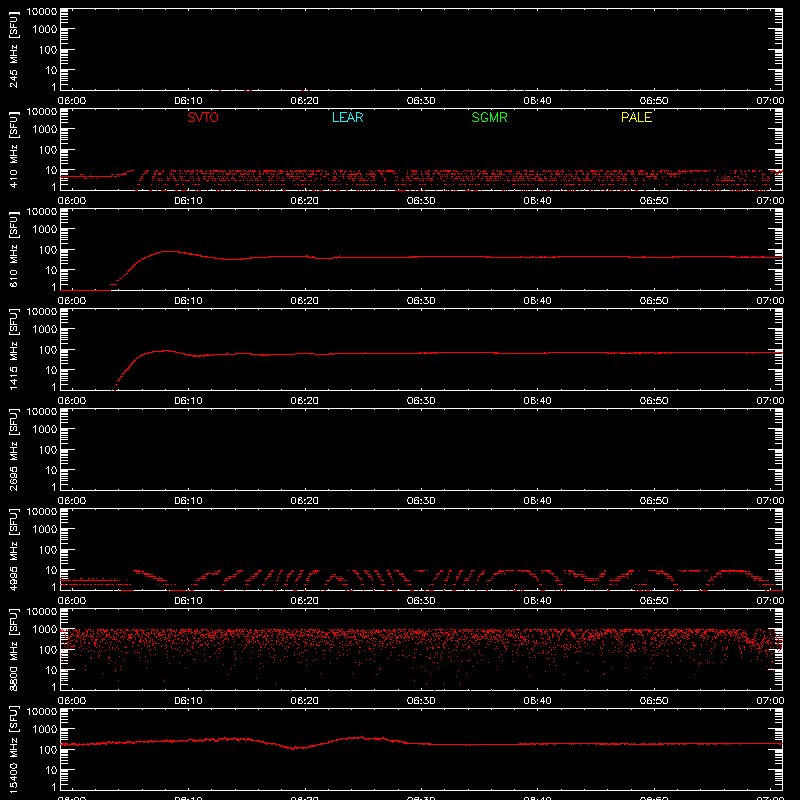
Task: Click the 1000 tick of 8800 MHz panel
Action: click(46, 630)
